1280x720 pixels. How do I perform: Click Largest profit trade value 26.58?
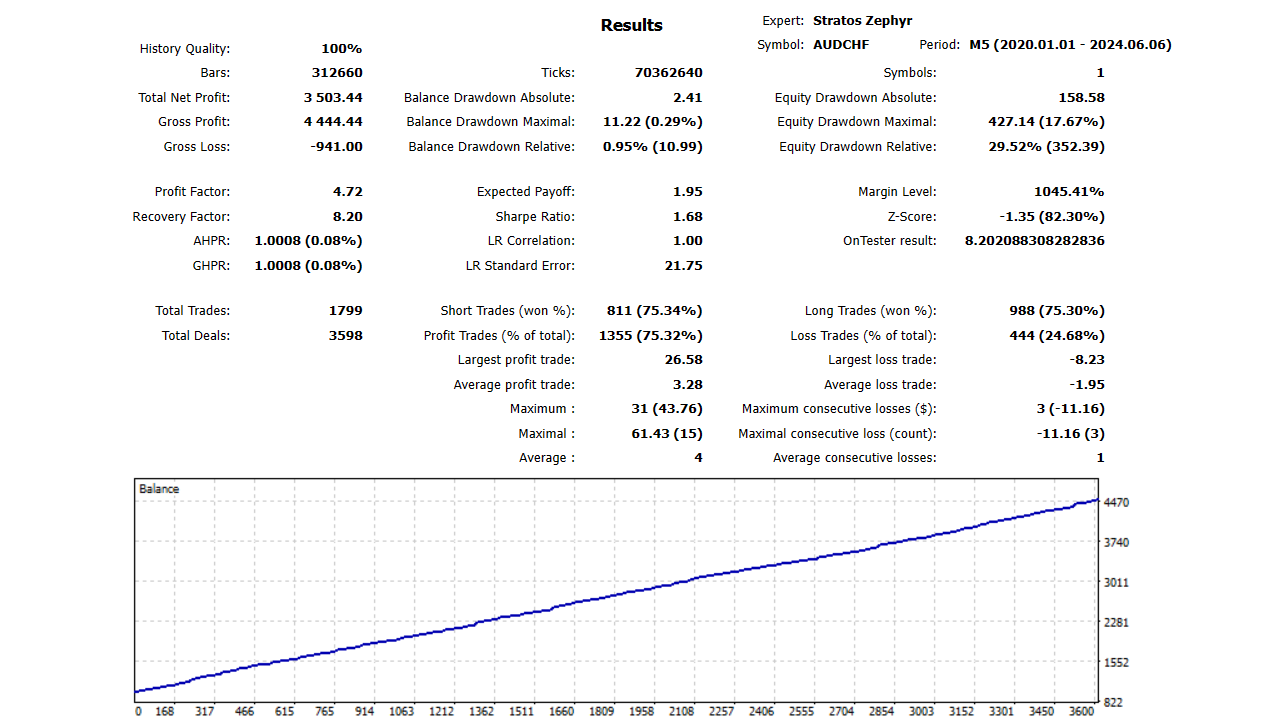coord(684,360)
